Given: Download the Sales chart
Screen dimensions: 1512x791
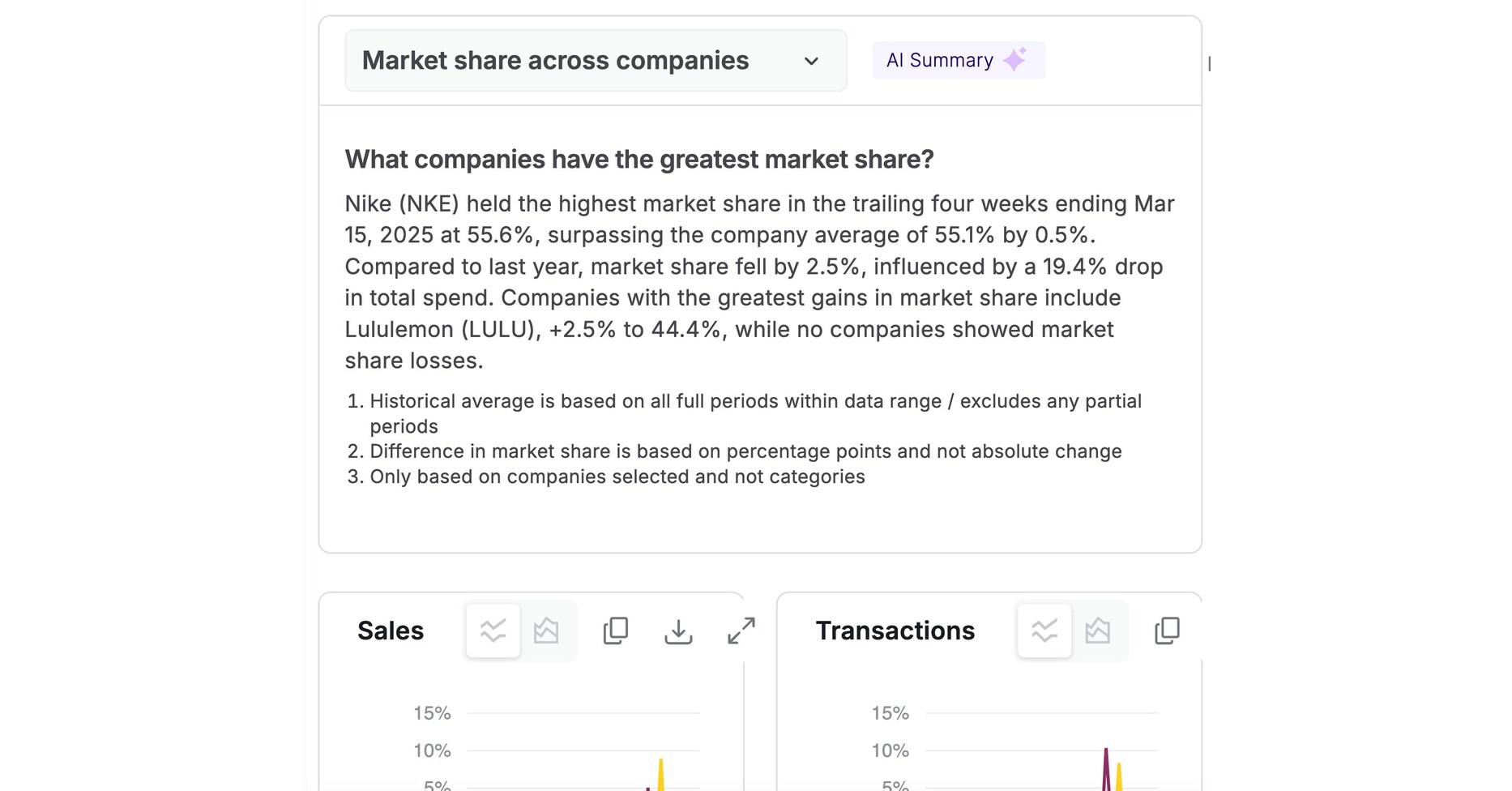Looking at the screenshot, I should coord(678,631).
